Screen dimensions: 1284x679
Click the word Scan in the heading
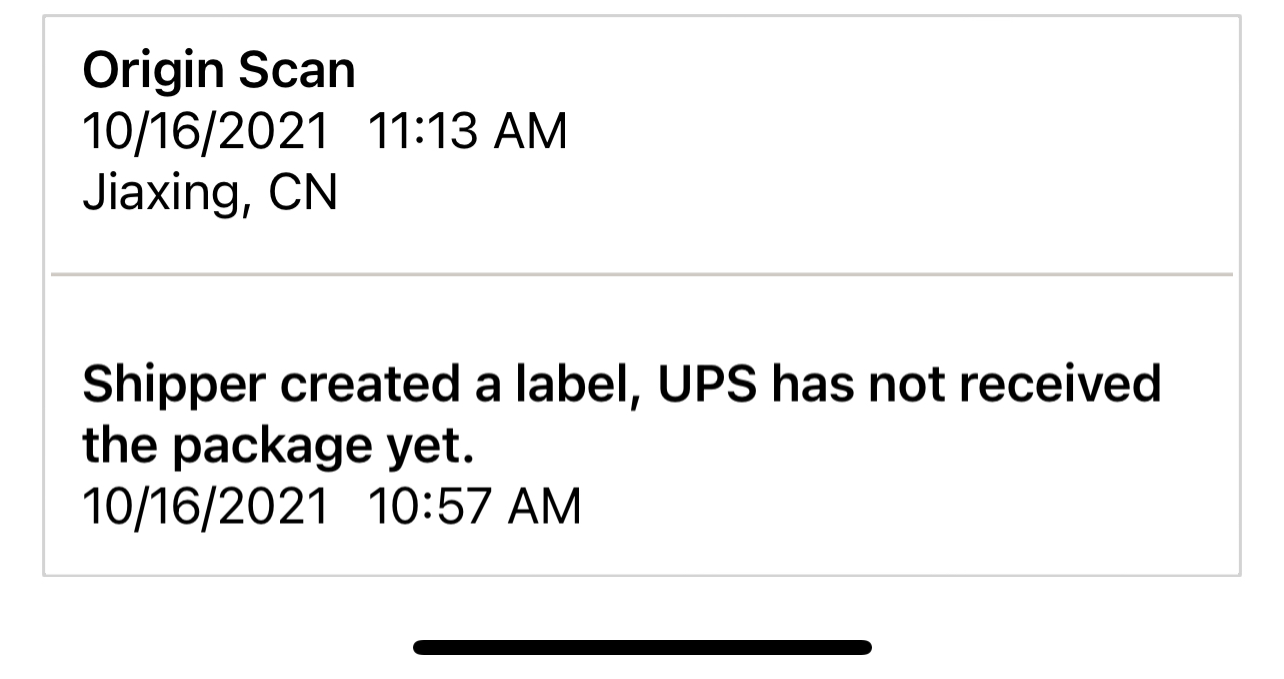pos(296,71)
